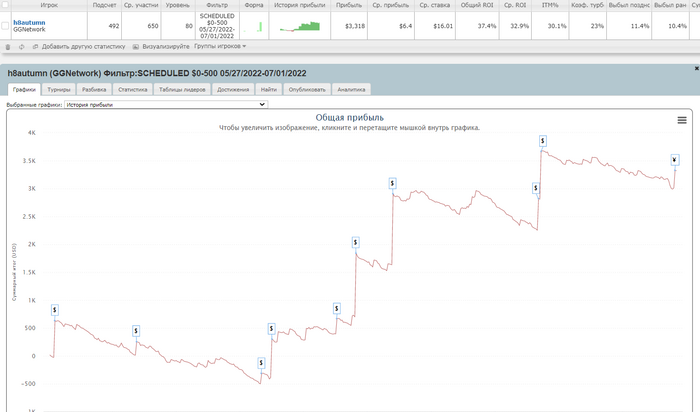Viewport: 700px width, 412px height.
Task: Switch to the 'Графики' tab
Action: click(24, 89)
